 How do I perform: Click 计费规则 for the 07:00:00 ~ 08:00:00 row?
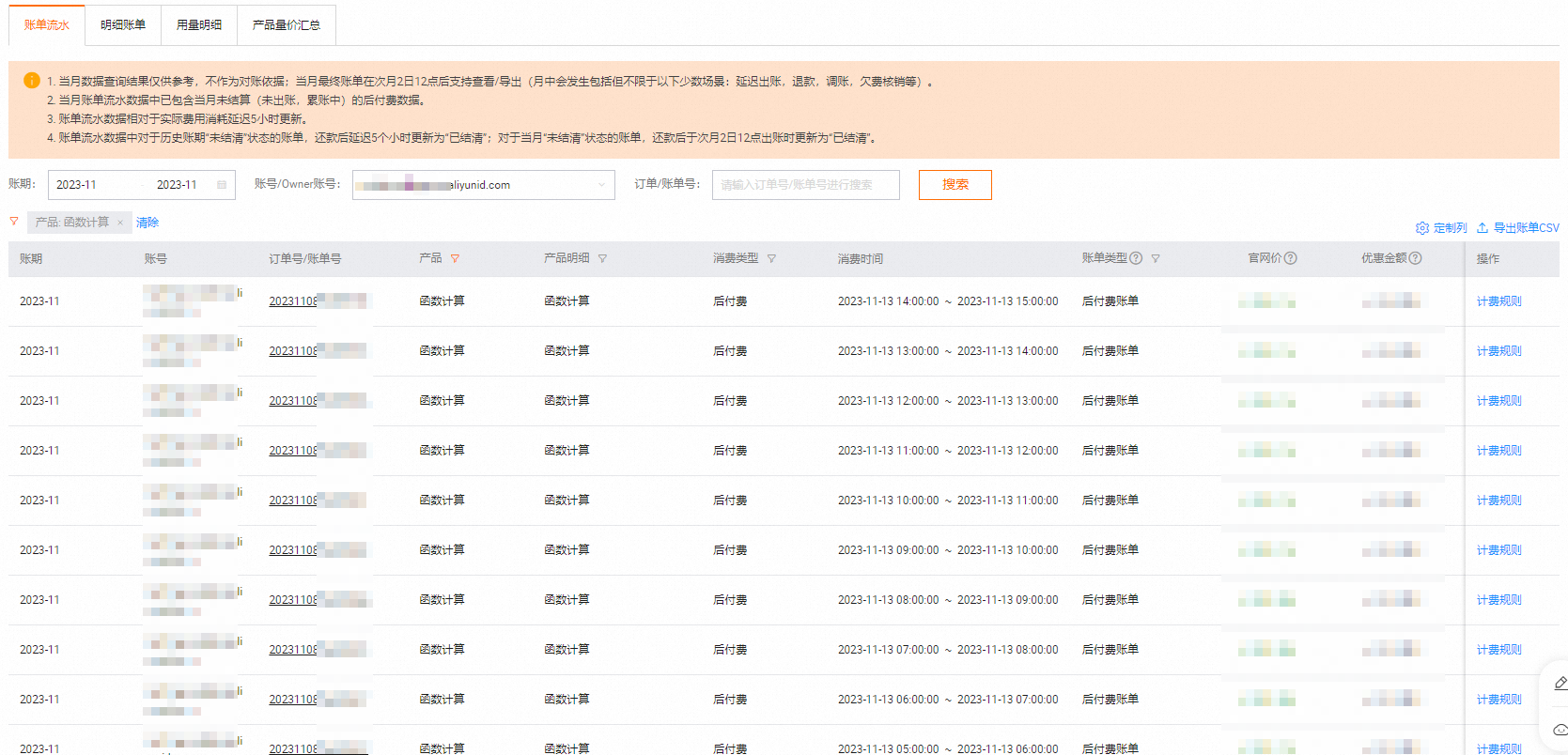tap(1498, 650)
